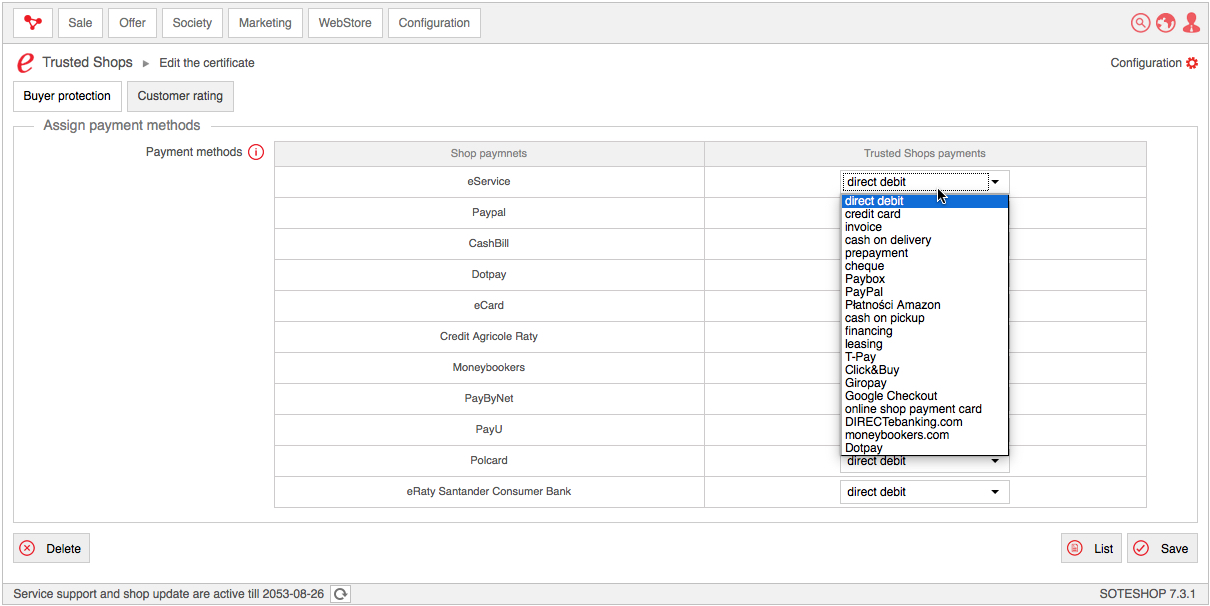
Task: Collapse the eService payment dropdown
Action: (x=925, y=182)
